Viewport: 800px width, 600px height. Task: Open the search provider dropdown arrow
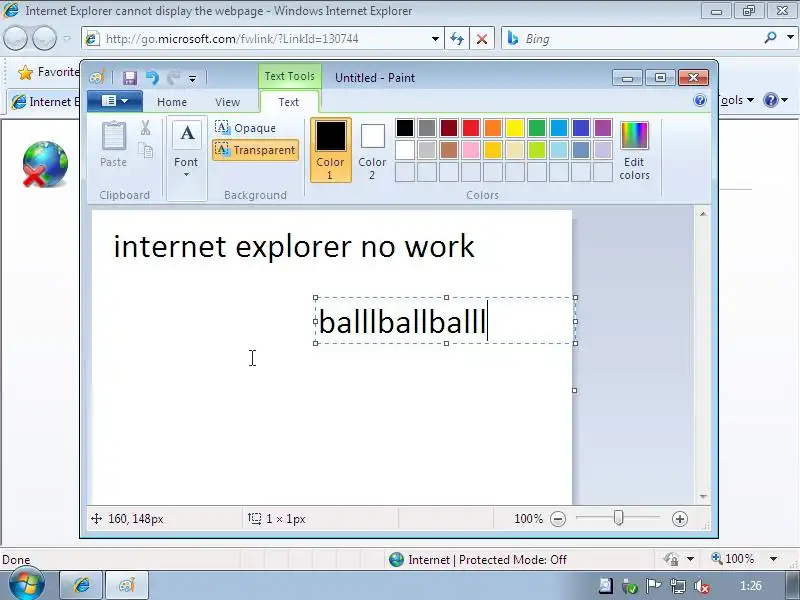(790, 38)
